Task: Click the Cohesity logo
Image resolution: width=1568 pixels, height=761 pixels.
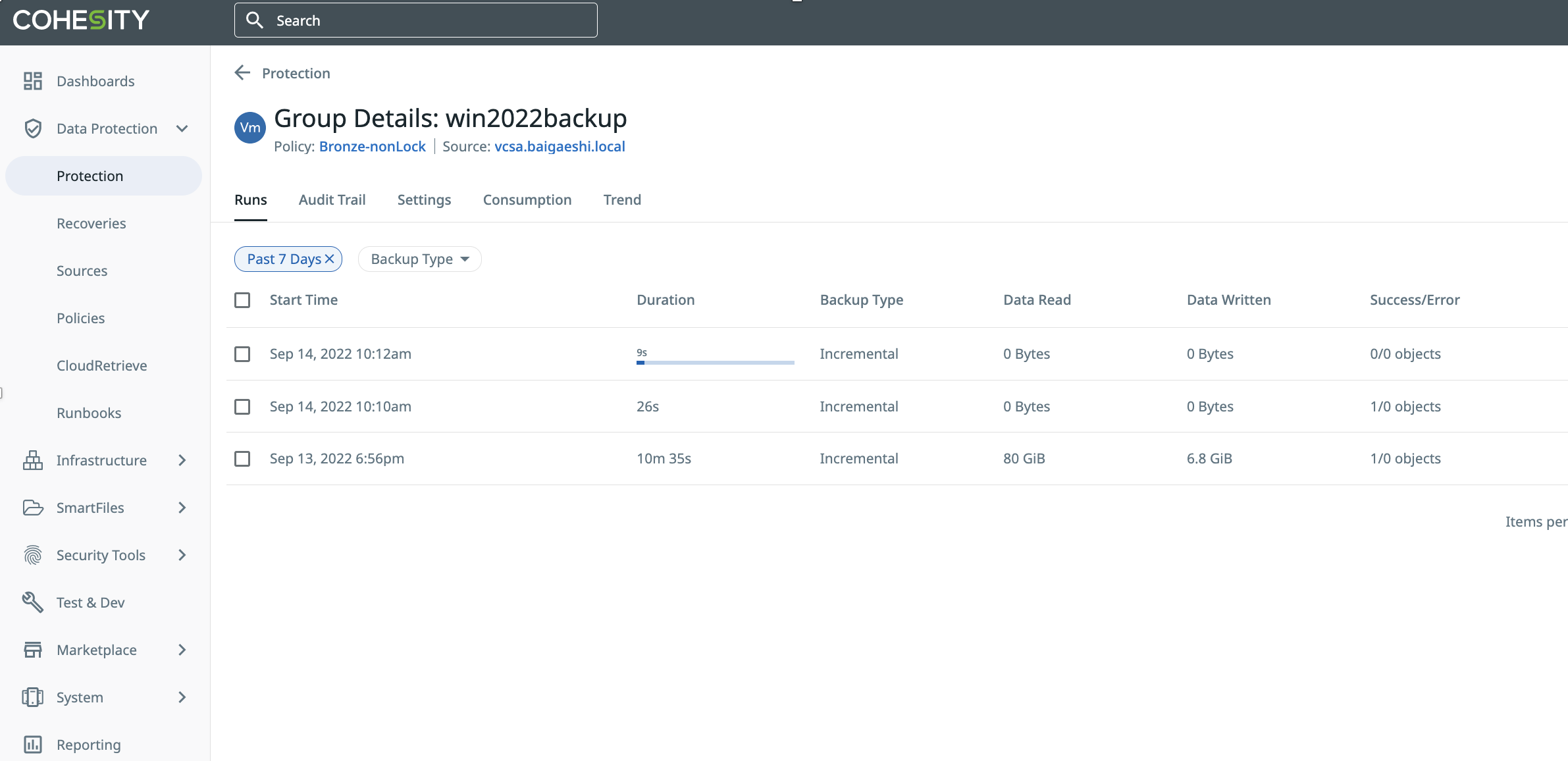Action: pyautogui.click(x=81, y=20)
